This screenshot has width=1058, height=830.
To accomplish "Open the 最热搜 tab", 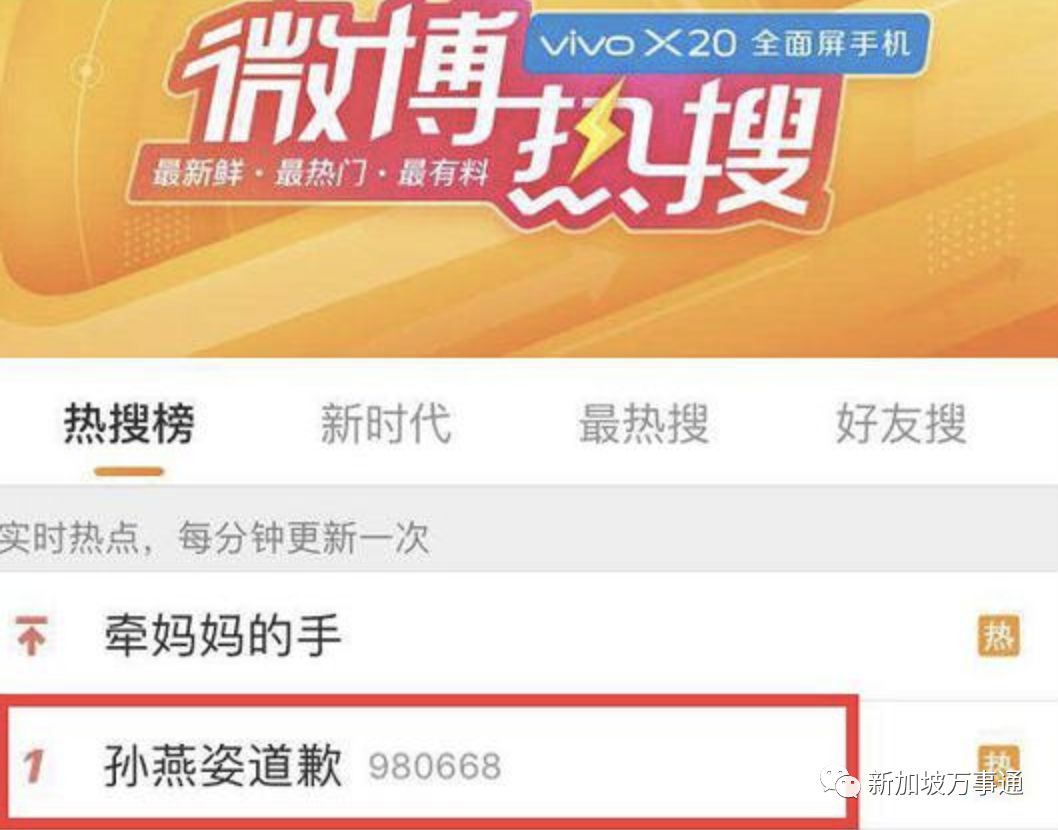I will 644,424.
